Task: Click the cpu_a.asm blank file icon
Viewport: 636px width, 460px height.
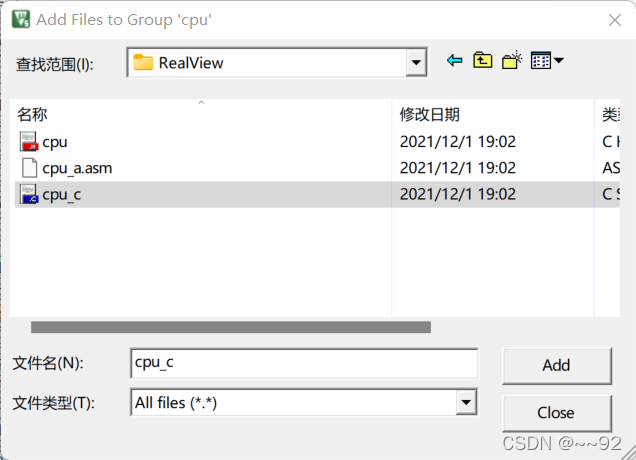Action: (29, 168)
